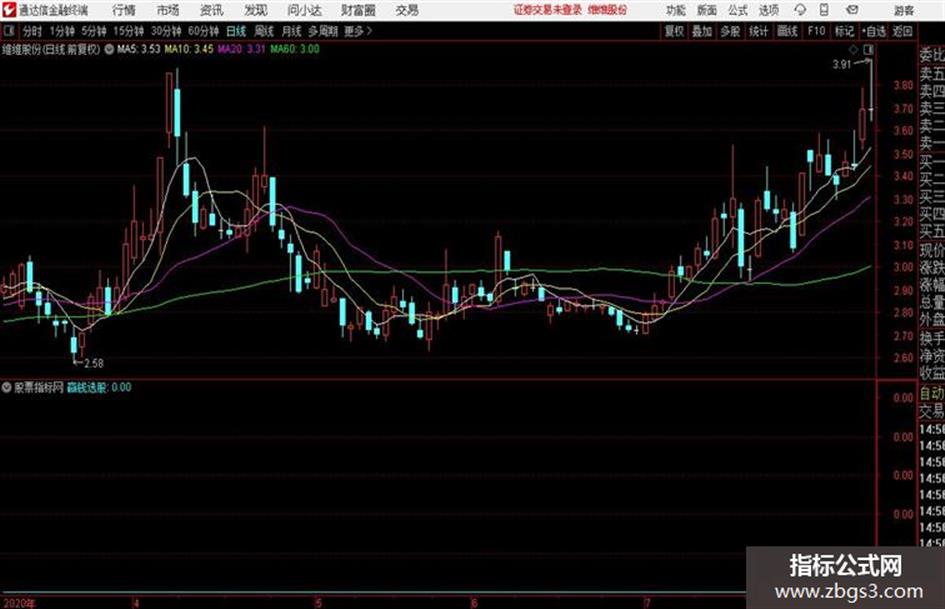
Task: Click the month 4 axis marker
Action: 136,603
